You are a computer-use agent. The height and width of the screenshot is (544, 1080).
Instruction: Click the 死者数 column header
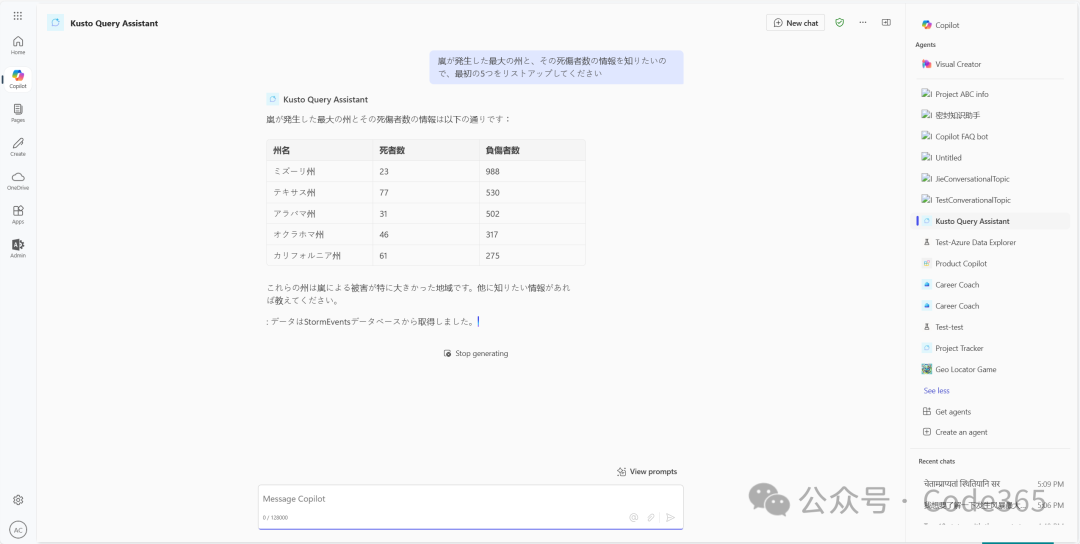point(426,150)
